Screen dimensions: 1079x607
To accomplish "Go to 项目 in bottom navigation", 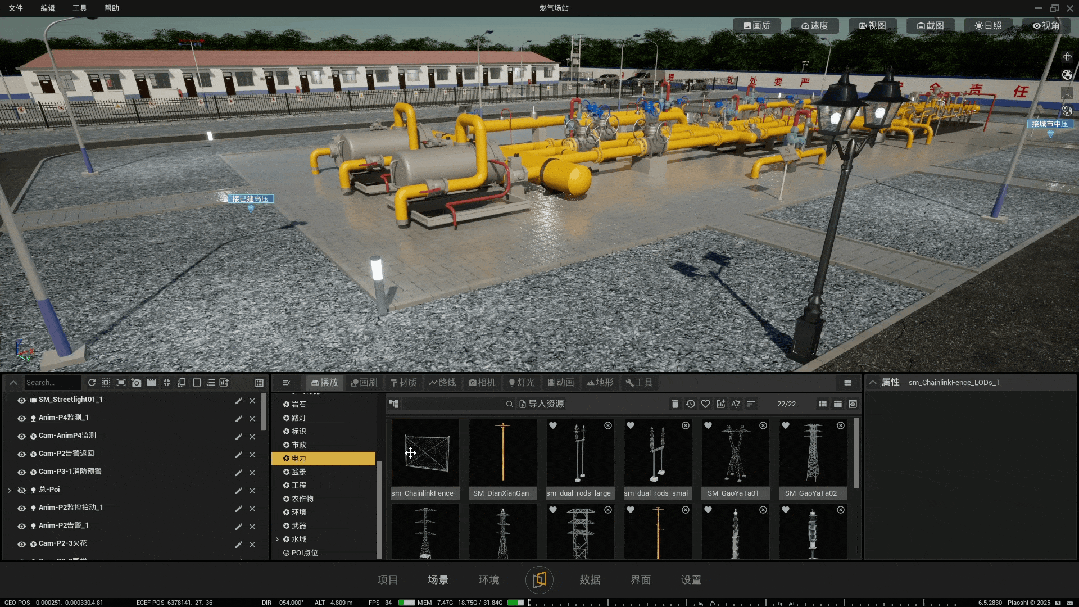I will pos(388,580).
